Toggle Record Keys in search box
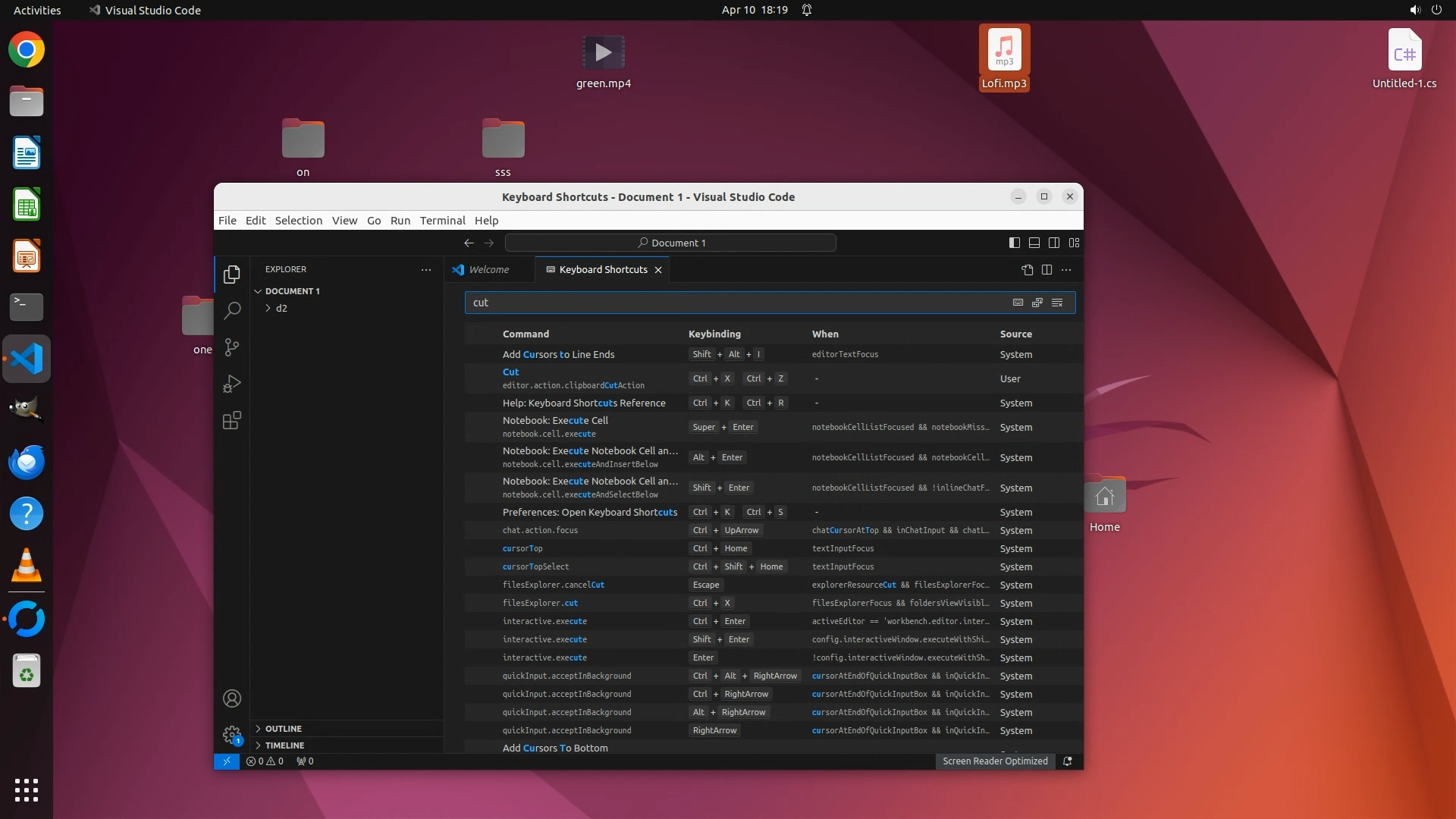This screenshot has height=819, width=1456. [x=1018, y=303]
